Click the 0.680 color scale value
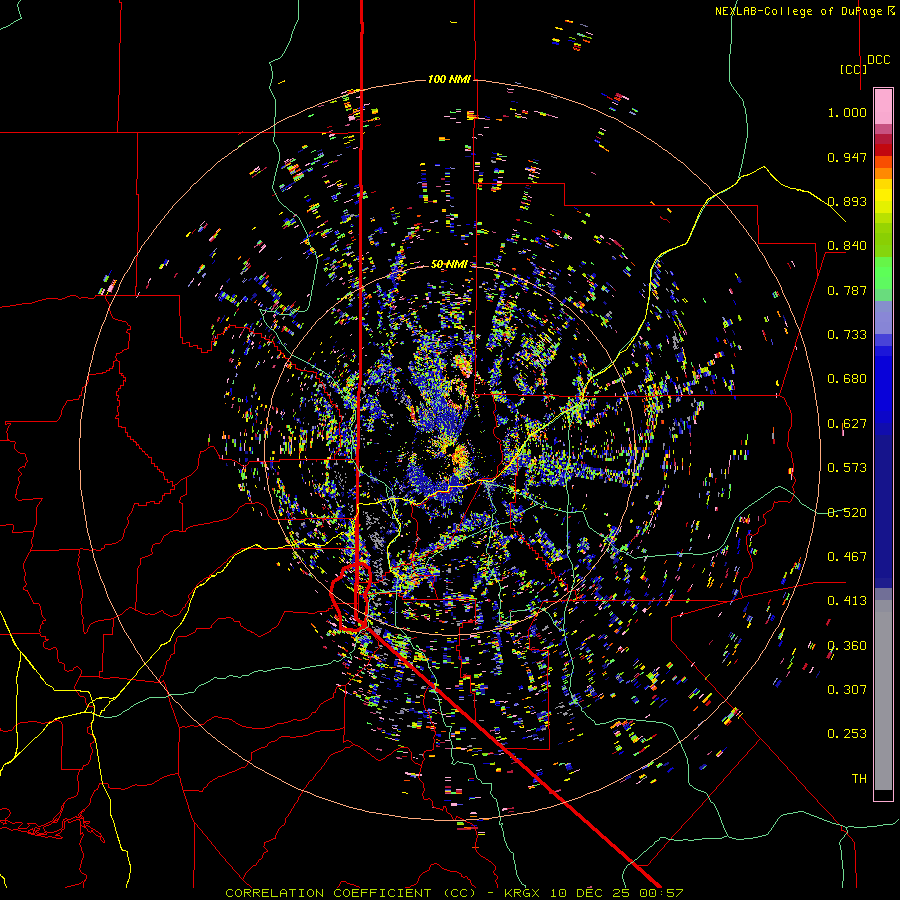Screen dimensions: 900x900 pyautogui.click(x=847, y=379)
